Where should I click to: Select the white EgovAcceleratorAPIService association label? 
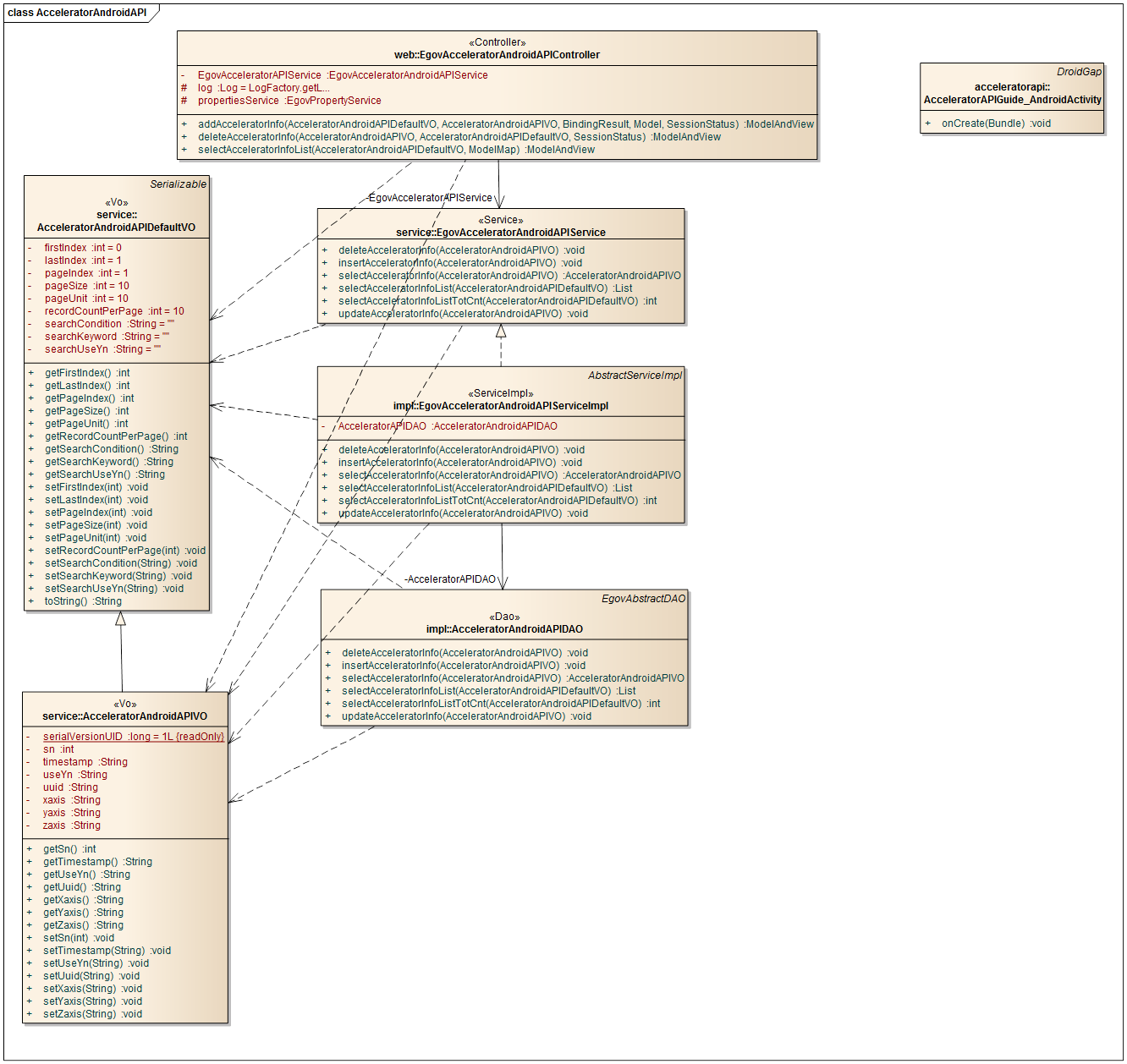pyautogui.click(x=430, y=198)
